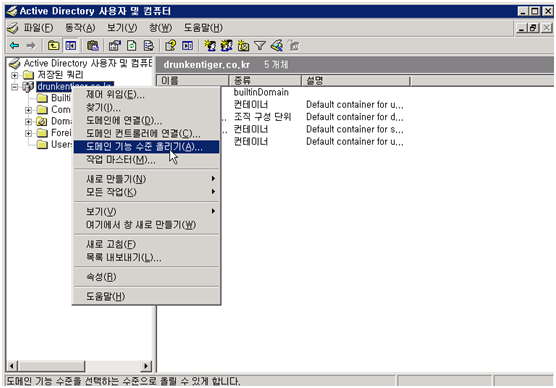
Task: Expand the Domain Controllers tree node
Action: coord(28,122)
